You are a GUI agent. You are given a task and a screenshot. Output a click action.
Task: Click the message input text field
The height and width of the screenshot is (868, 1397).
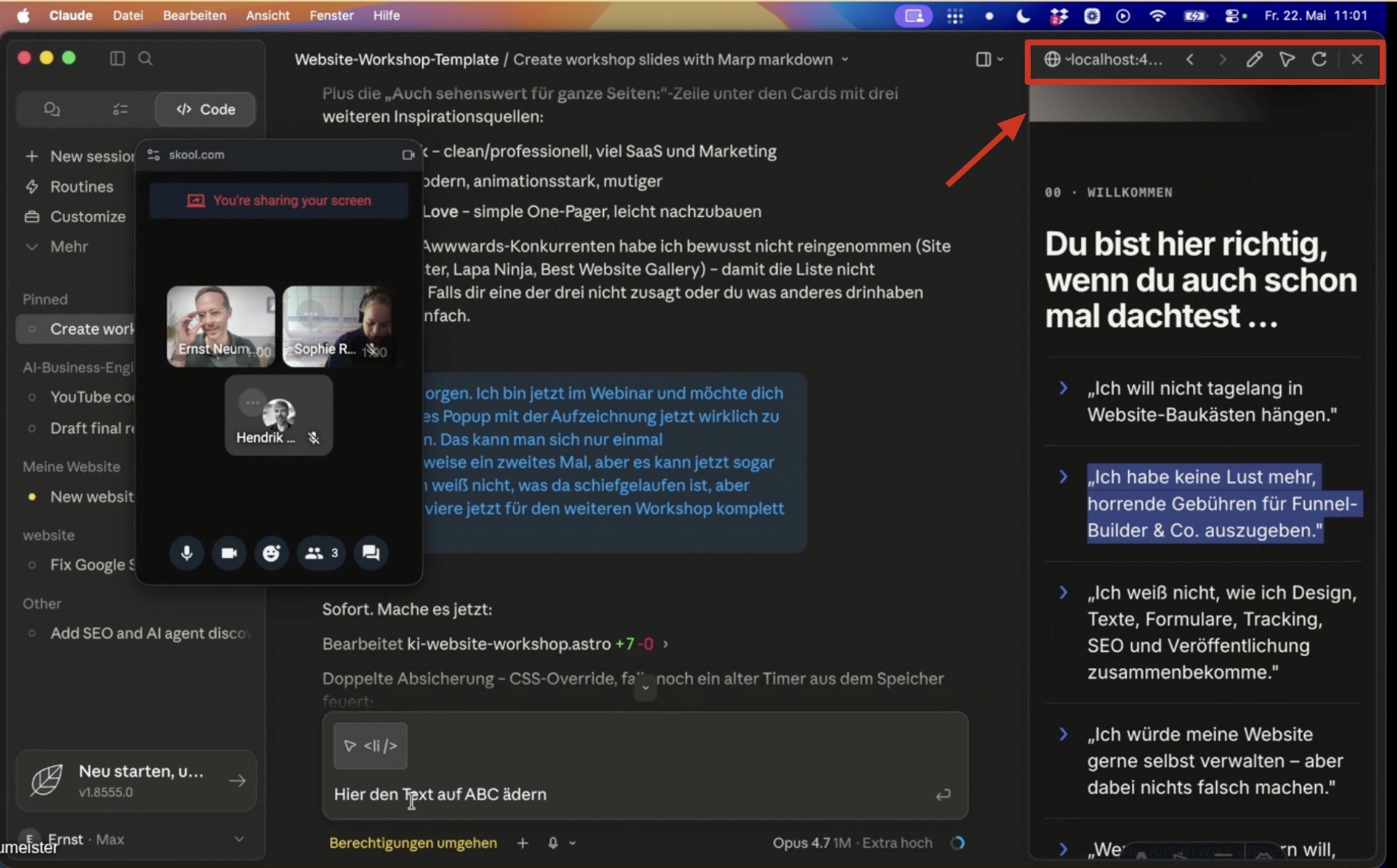click(628, 795)
